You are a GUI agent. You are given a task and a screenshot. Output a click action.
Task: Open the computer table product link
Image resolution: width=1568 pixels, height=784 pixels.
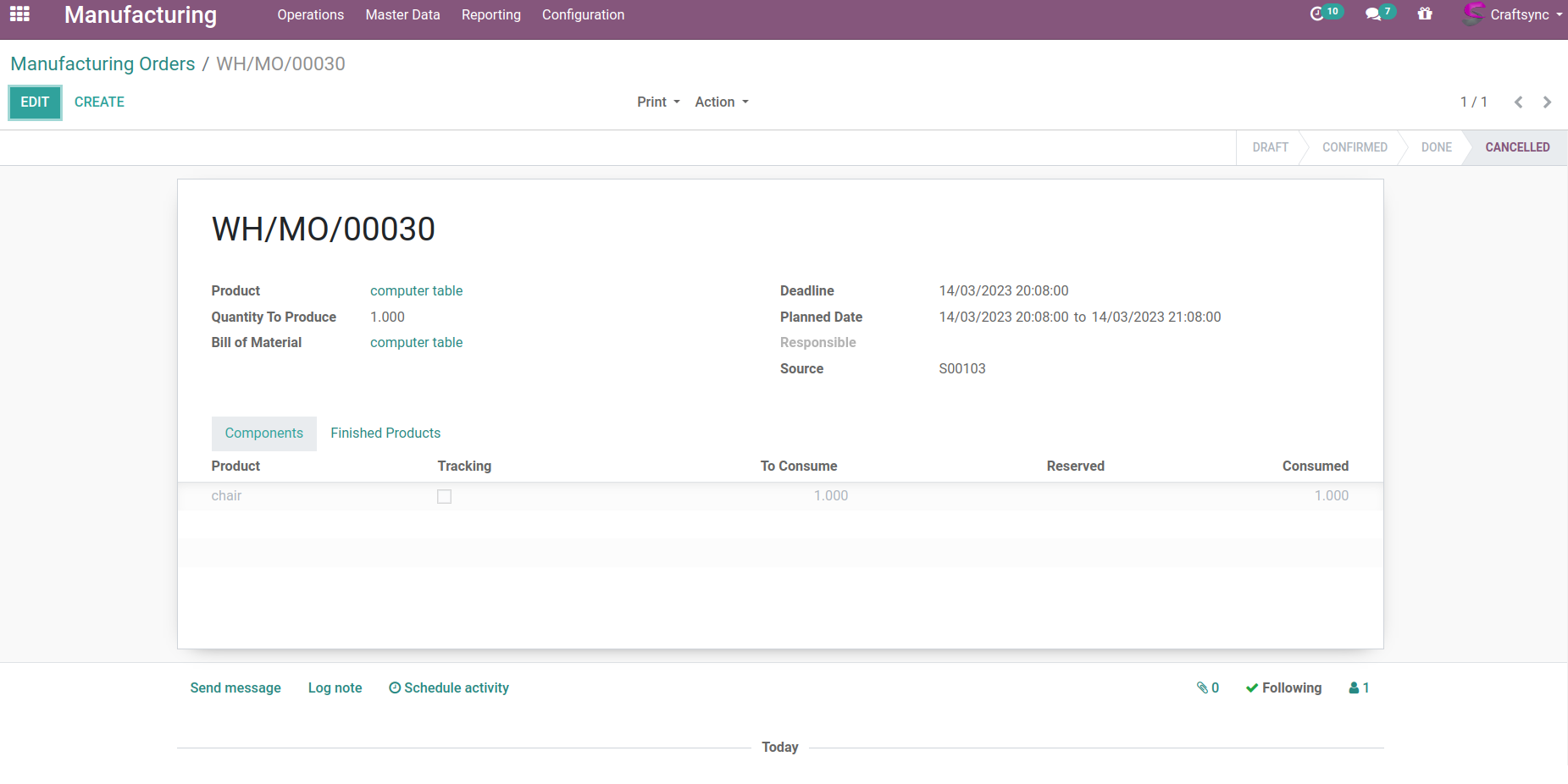[x=416, y=290]
